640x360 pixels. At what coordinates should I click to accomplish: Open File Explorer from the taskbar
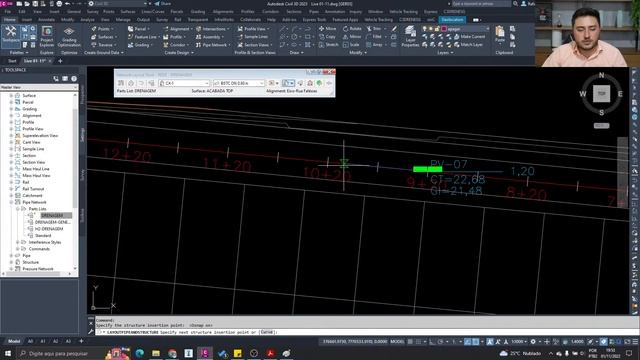[156, 353]
